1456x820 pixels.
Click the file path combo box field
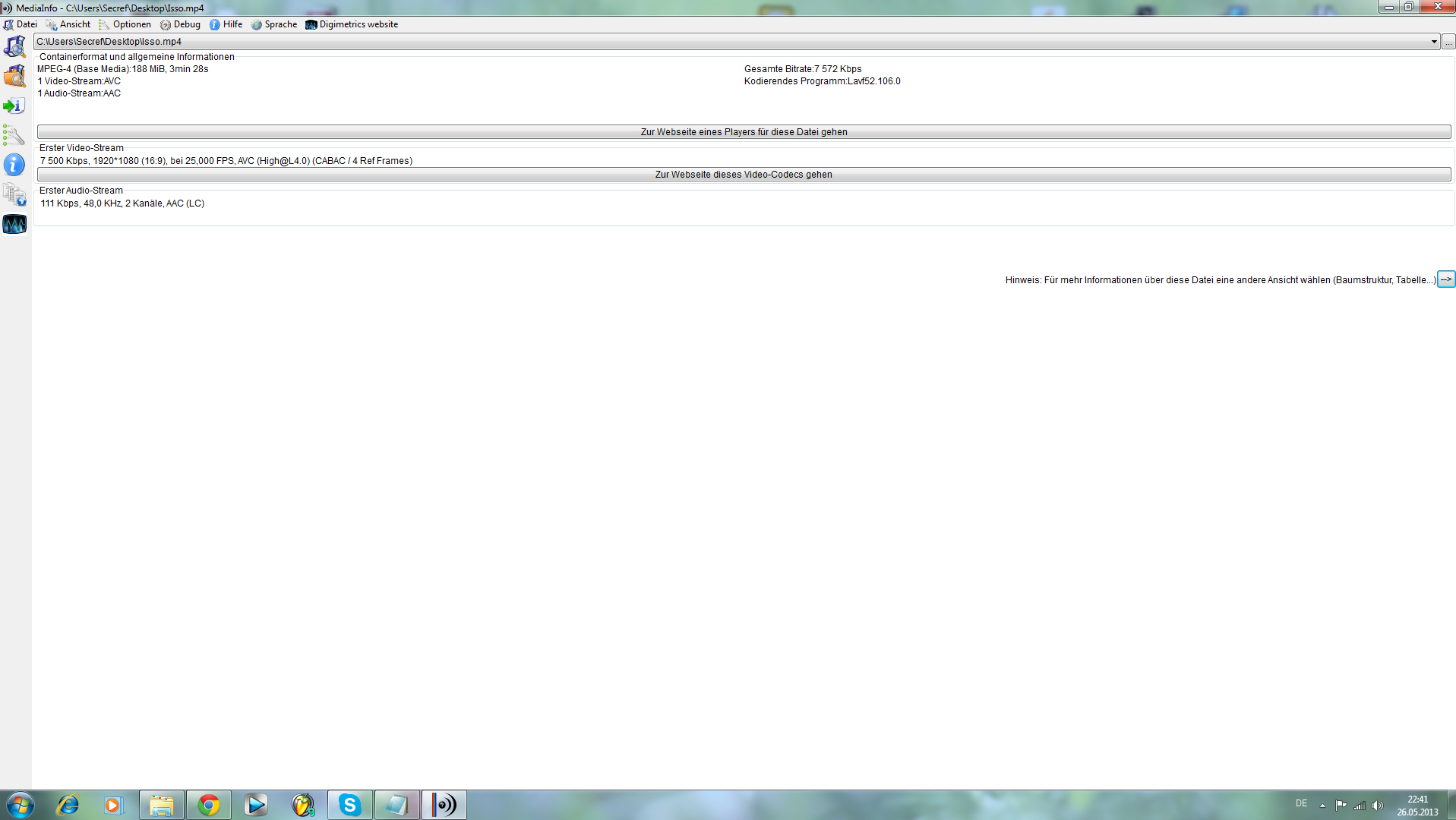point(729,42)
